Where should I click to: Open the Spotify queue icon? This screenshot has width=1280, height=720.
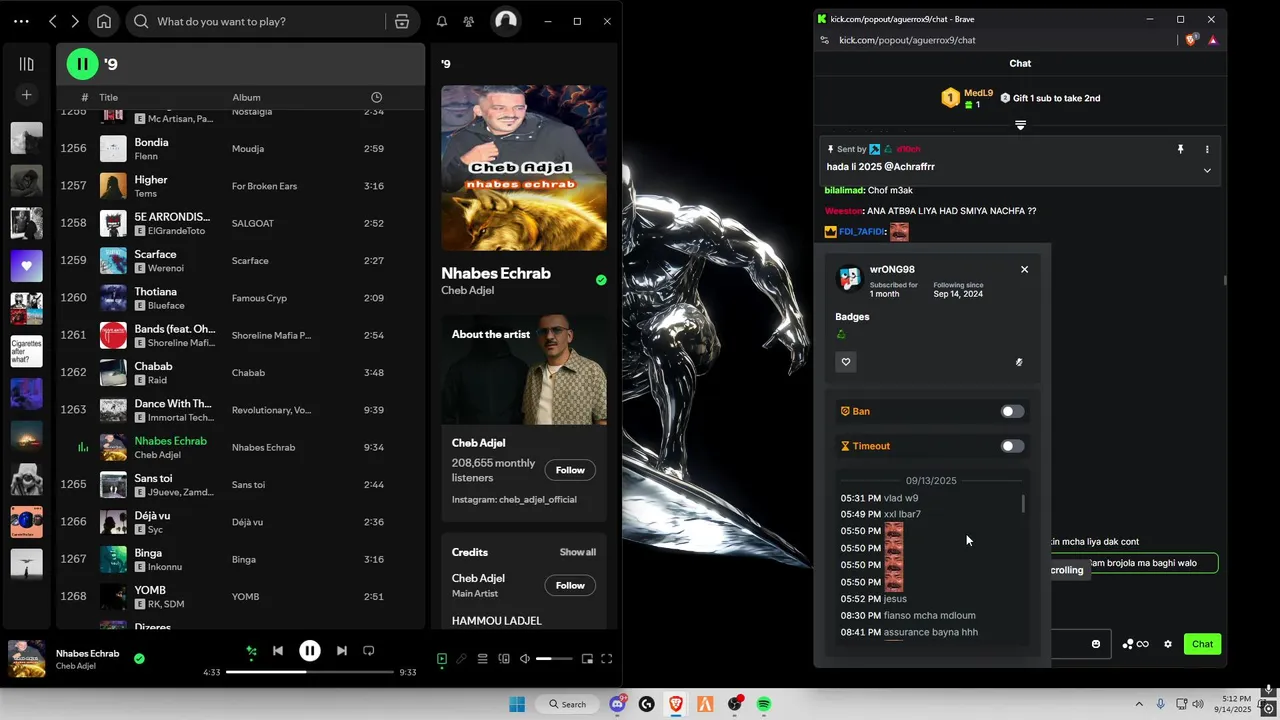tap(482, 659)
